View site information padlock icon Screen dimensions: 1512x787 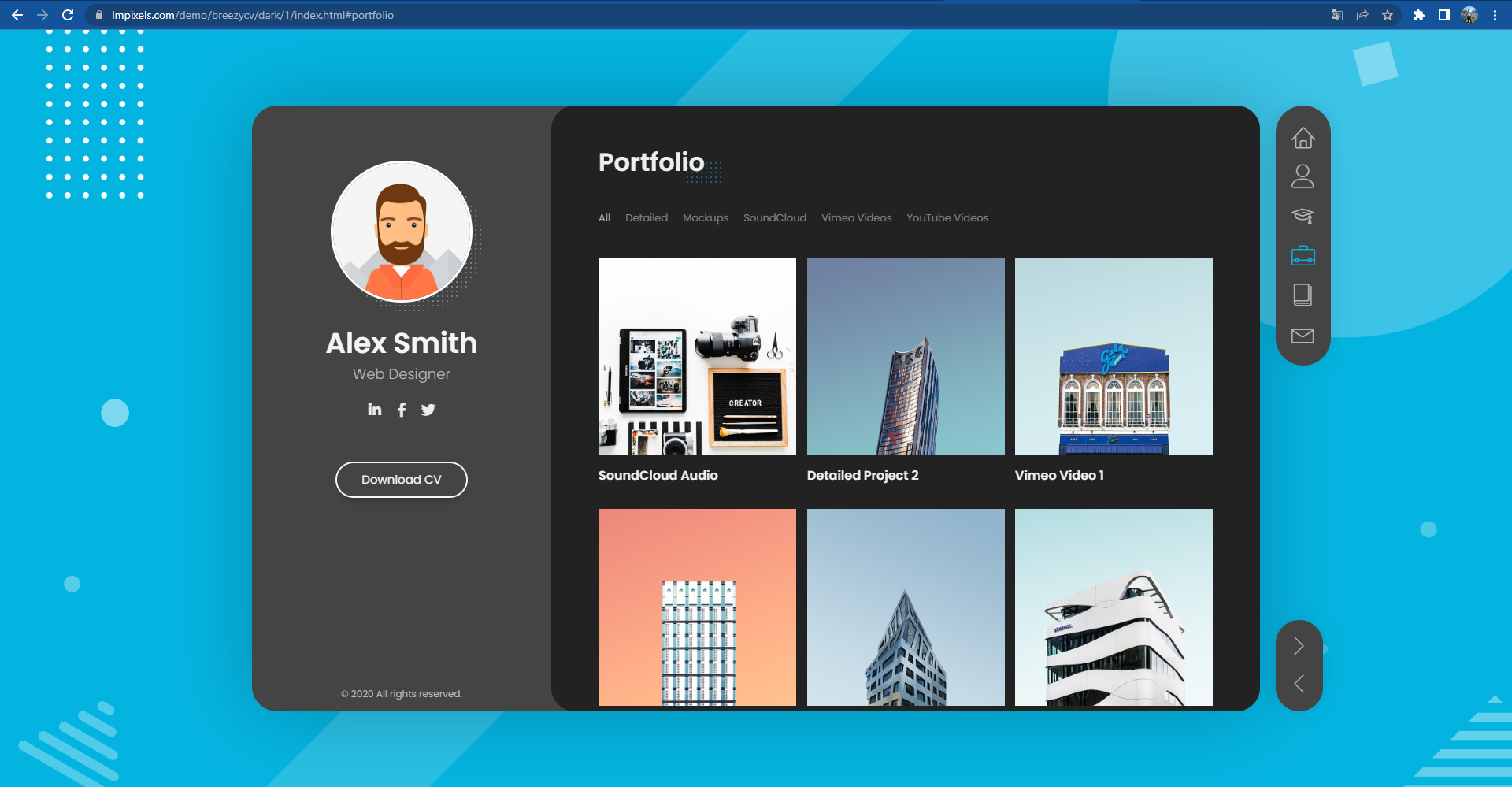[98, 15]
